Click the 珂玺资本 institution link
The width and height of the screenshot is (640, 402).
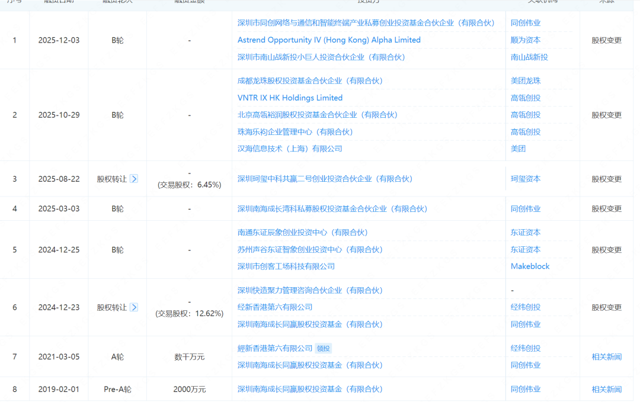[x=525, y=179]
